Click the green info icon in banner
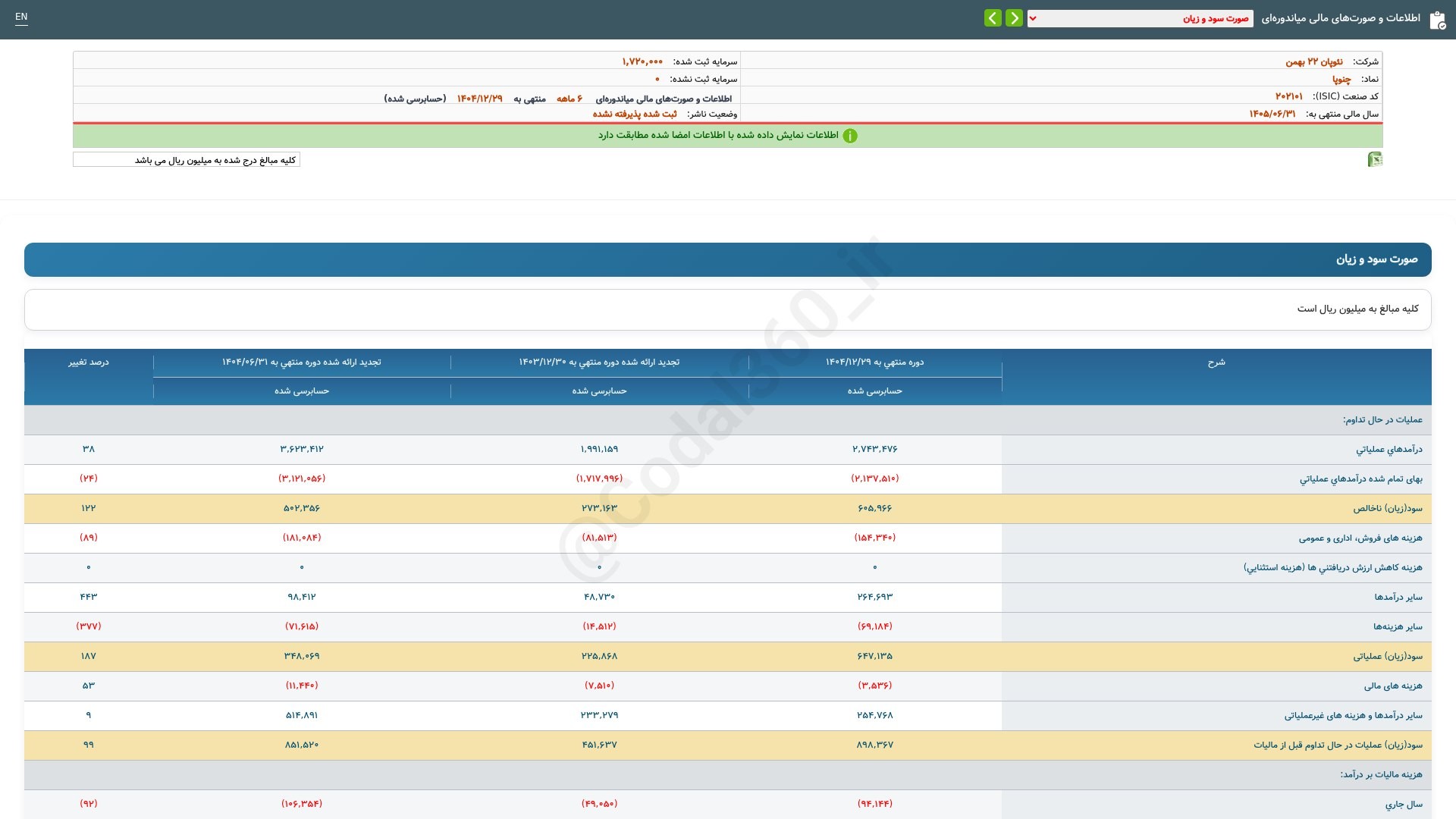This screenshot has height=819, width=1456. [850, 136]
